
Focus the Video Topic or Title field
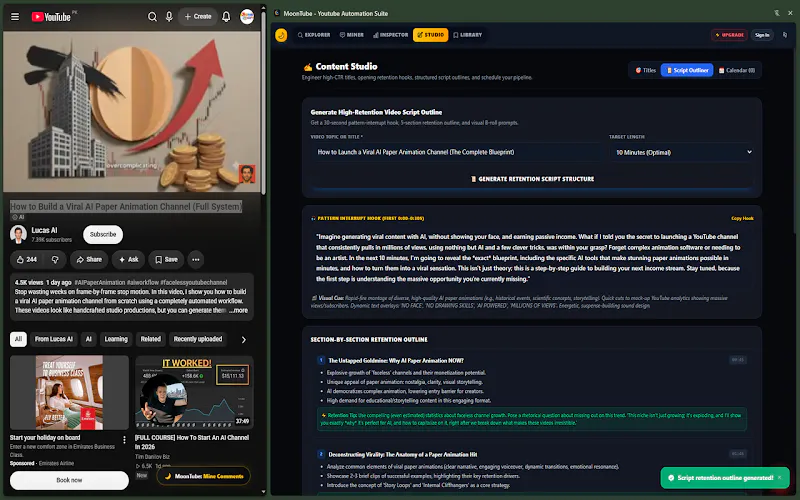click(456, 152)
